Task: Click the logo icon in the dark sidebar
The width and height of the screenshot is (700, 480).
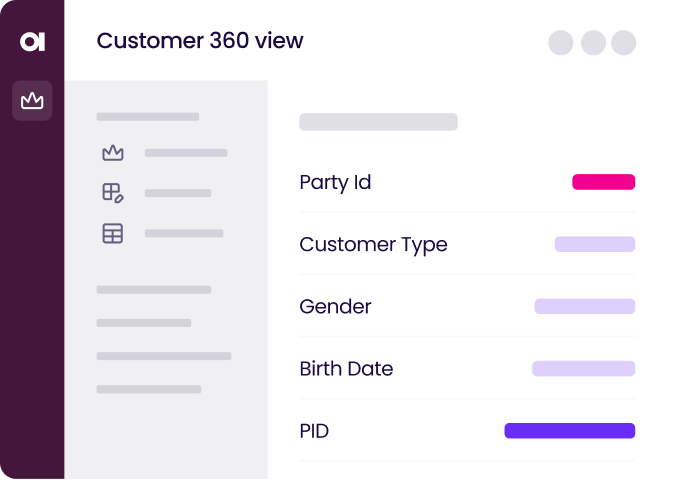Action: (x=32, y=42)
